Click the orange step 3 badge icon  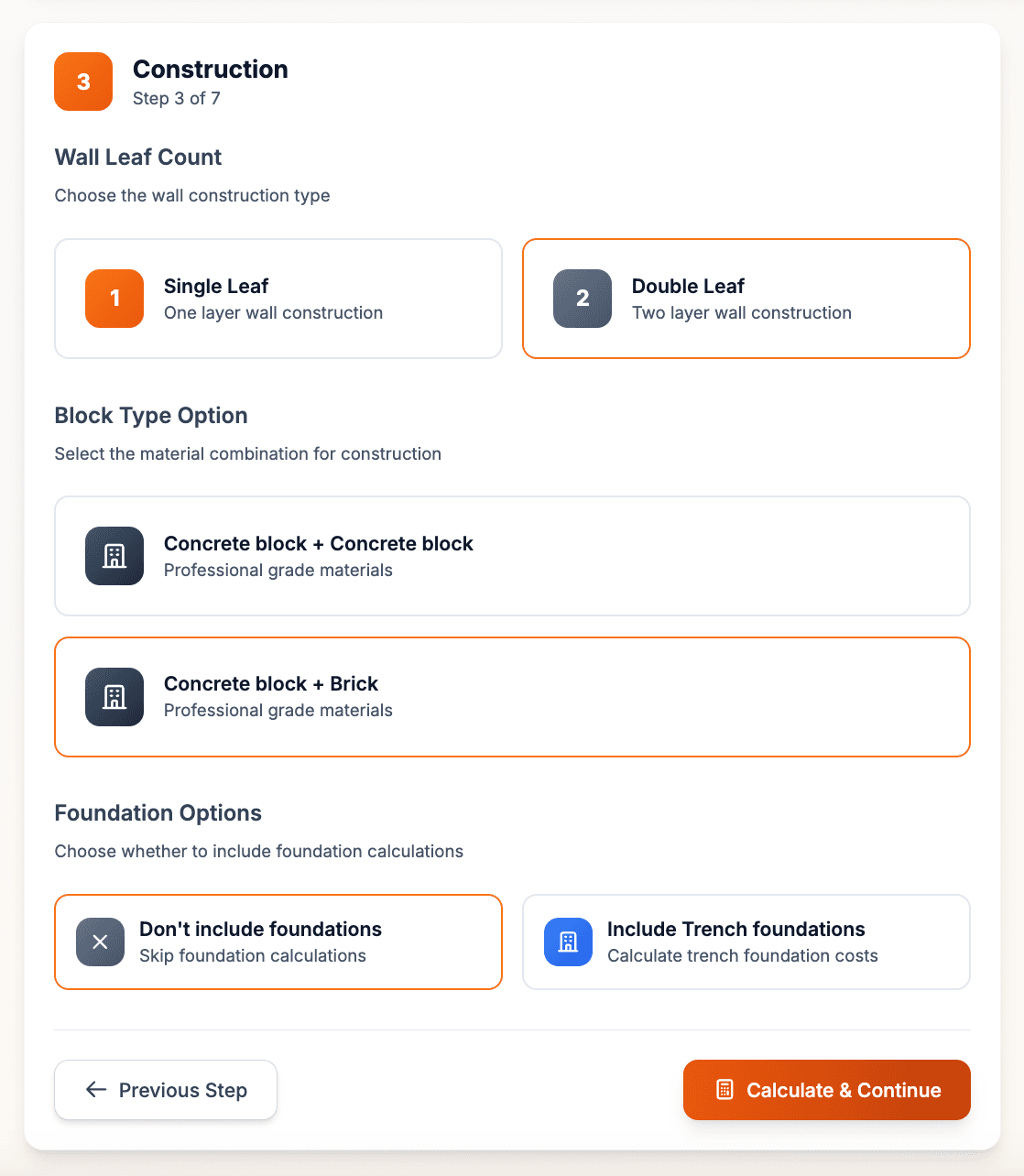83,82
